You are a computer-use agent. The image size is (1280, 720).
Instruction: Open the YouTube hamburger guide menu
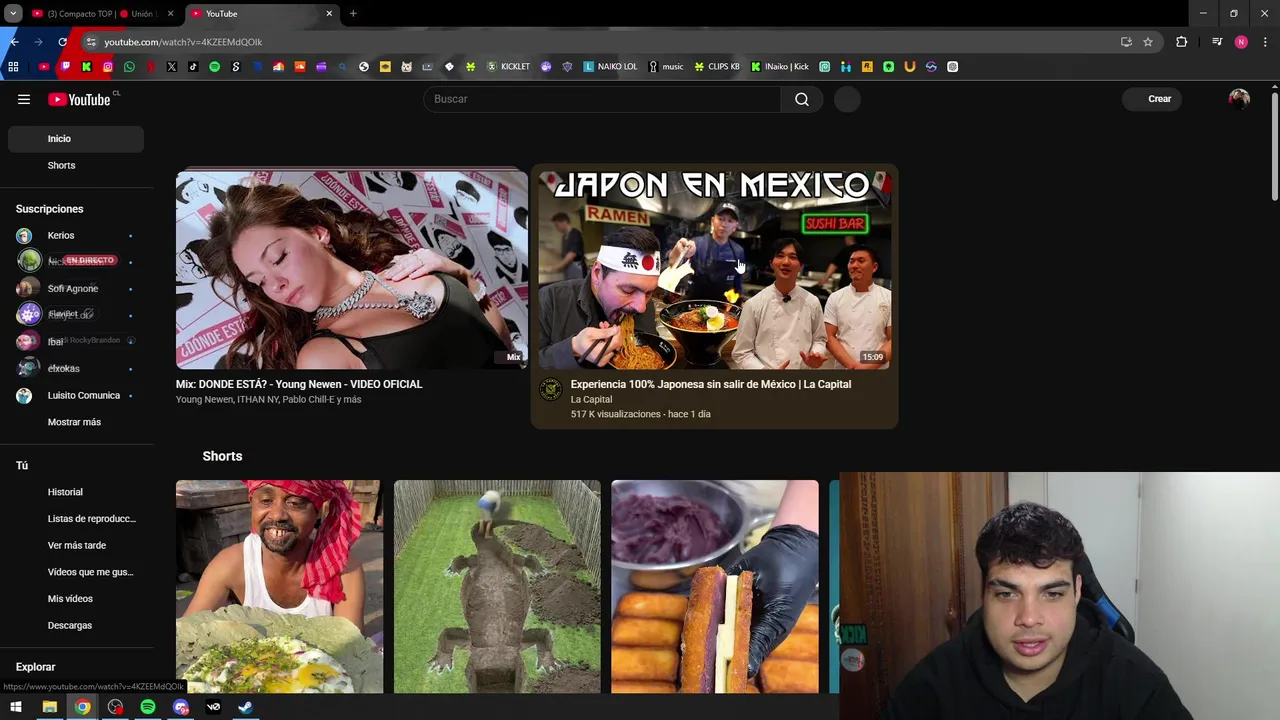[x=24, y=99]
